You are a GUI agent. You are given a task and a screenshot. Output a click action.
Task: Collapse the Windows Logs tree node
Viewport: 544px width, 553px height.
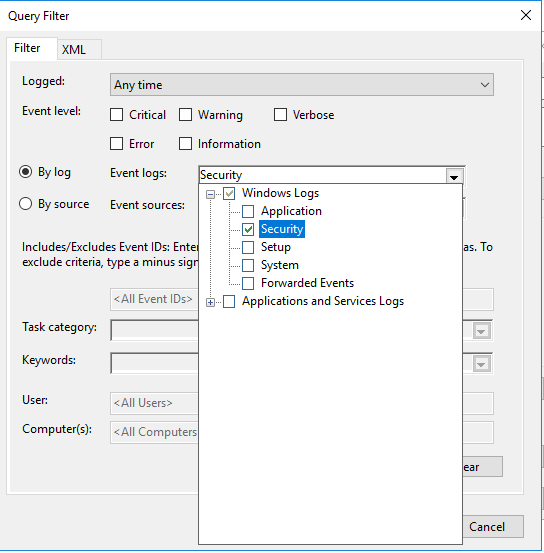(x=210, y=194)
